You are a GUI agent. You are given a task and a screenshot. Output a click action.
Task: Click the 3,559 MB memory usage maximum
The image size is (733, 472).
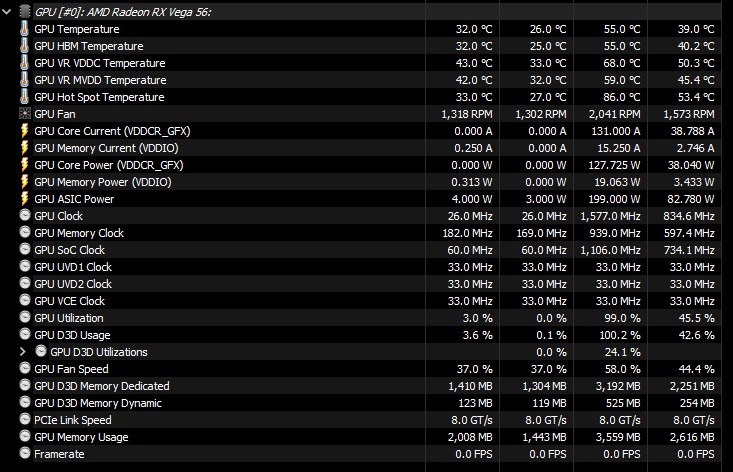[618, 437]
